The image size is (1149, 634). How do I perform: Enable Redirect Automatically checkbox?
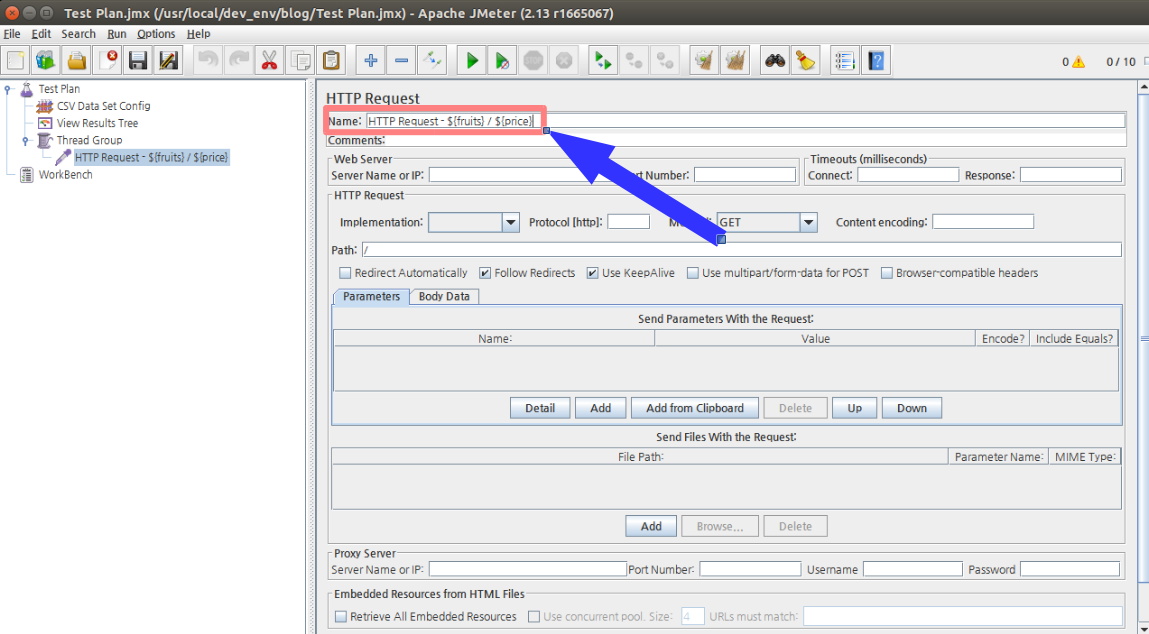345,273
